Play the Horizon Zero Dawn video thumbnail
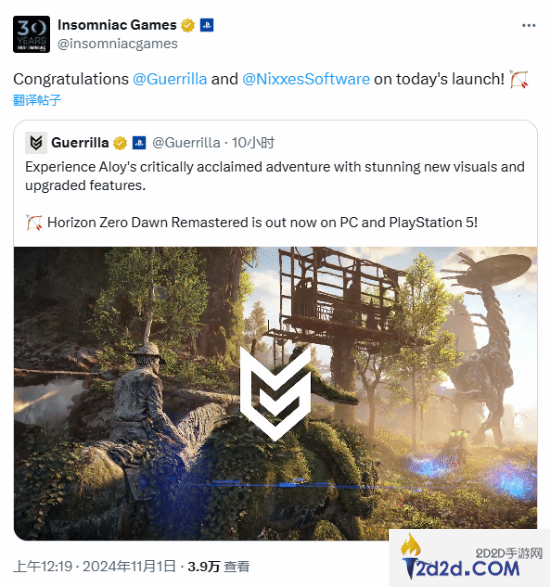Screen dimensions: 550x587 (x=275, y=393)
